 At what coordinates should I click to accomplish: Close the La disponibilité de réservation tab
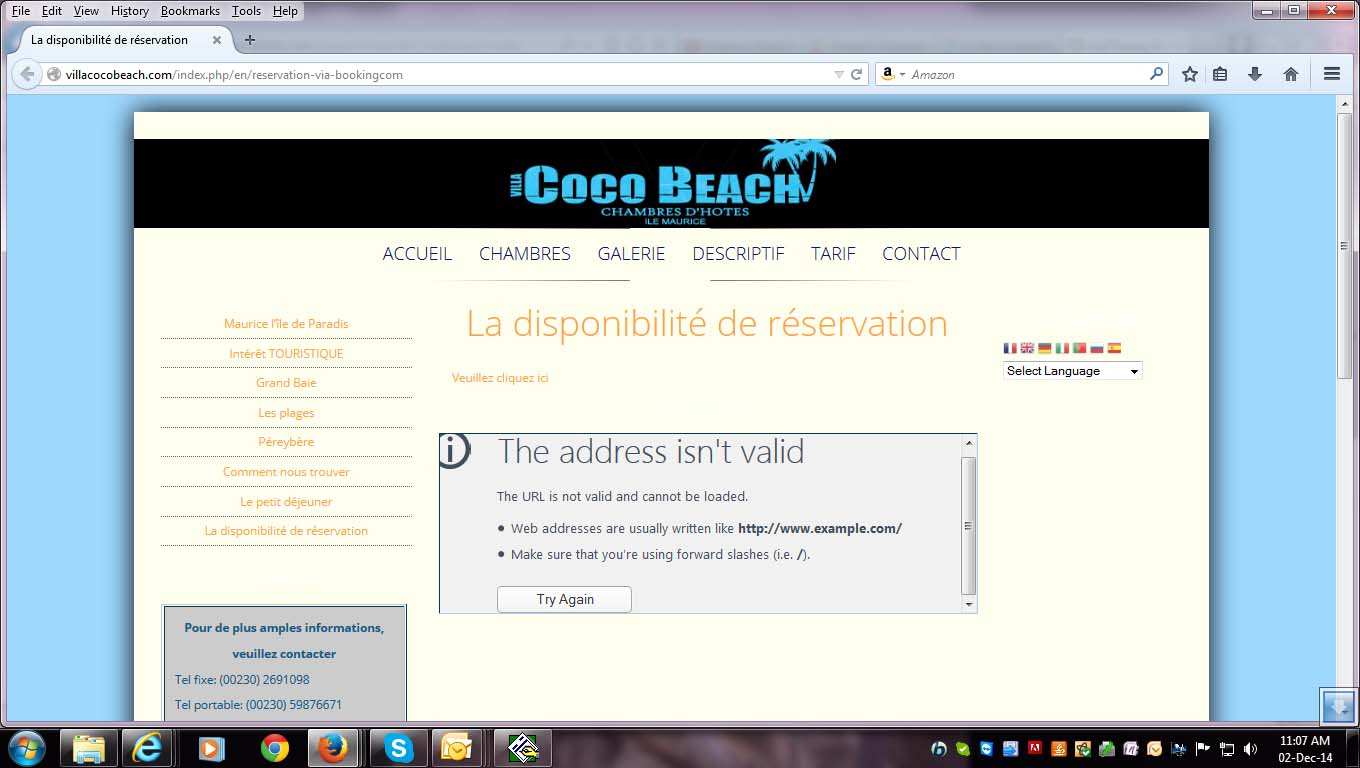click(x=216, y=40)
